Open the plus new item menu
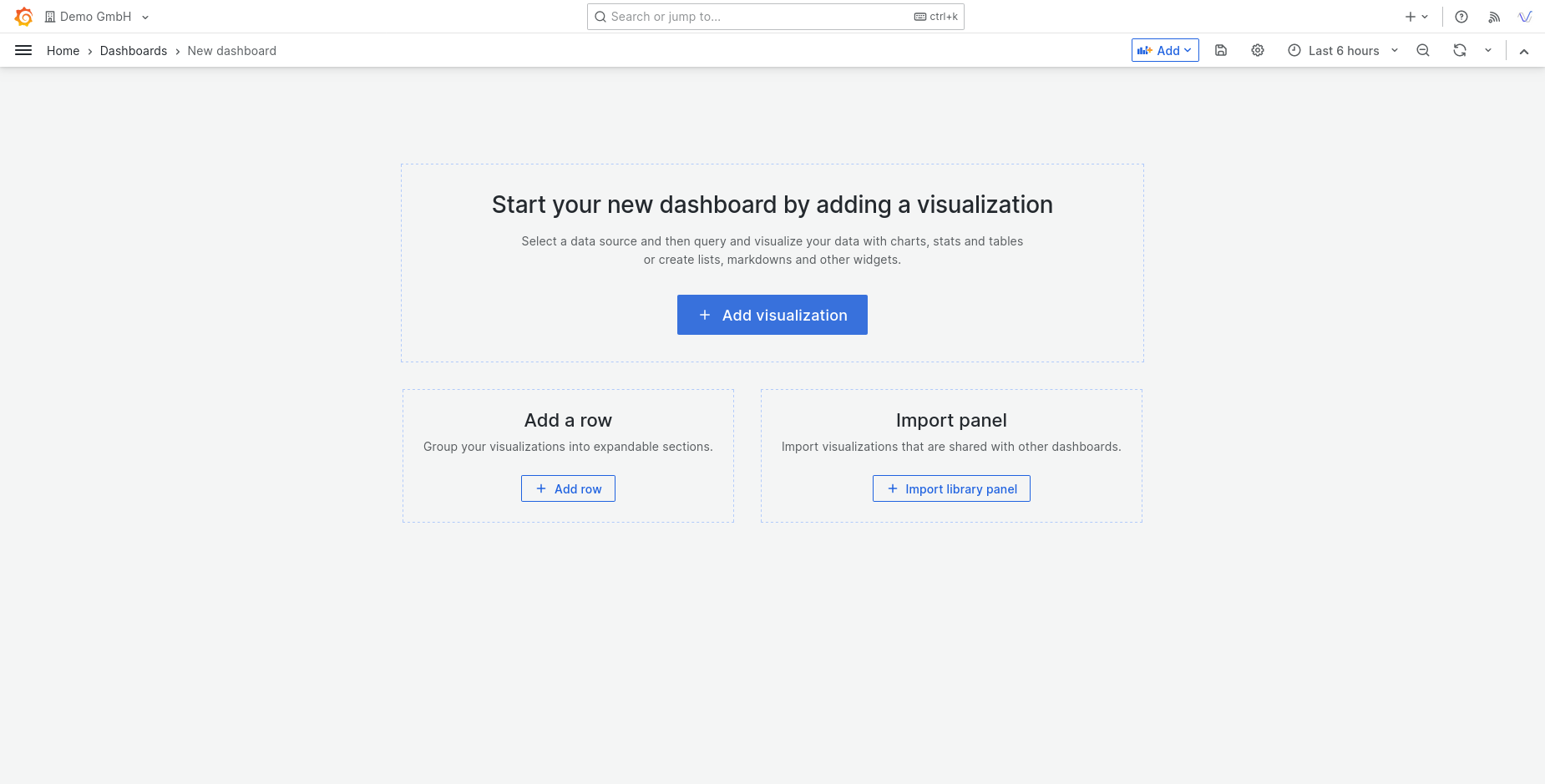 tap(1416, 17)
